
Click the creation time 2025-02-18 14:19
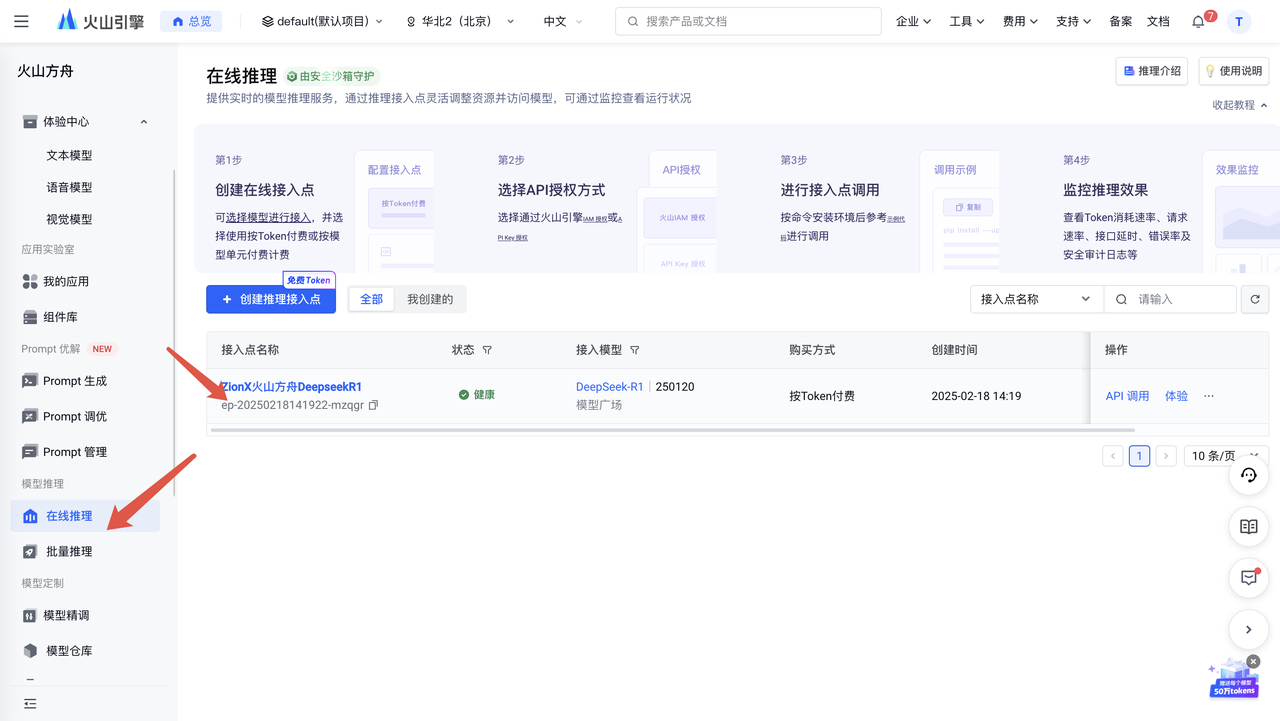976,396
